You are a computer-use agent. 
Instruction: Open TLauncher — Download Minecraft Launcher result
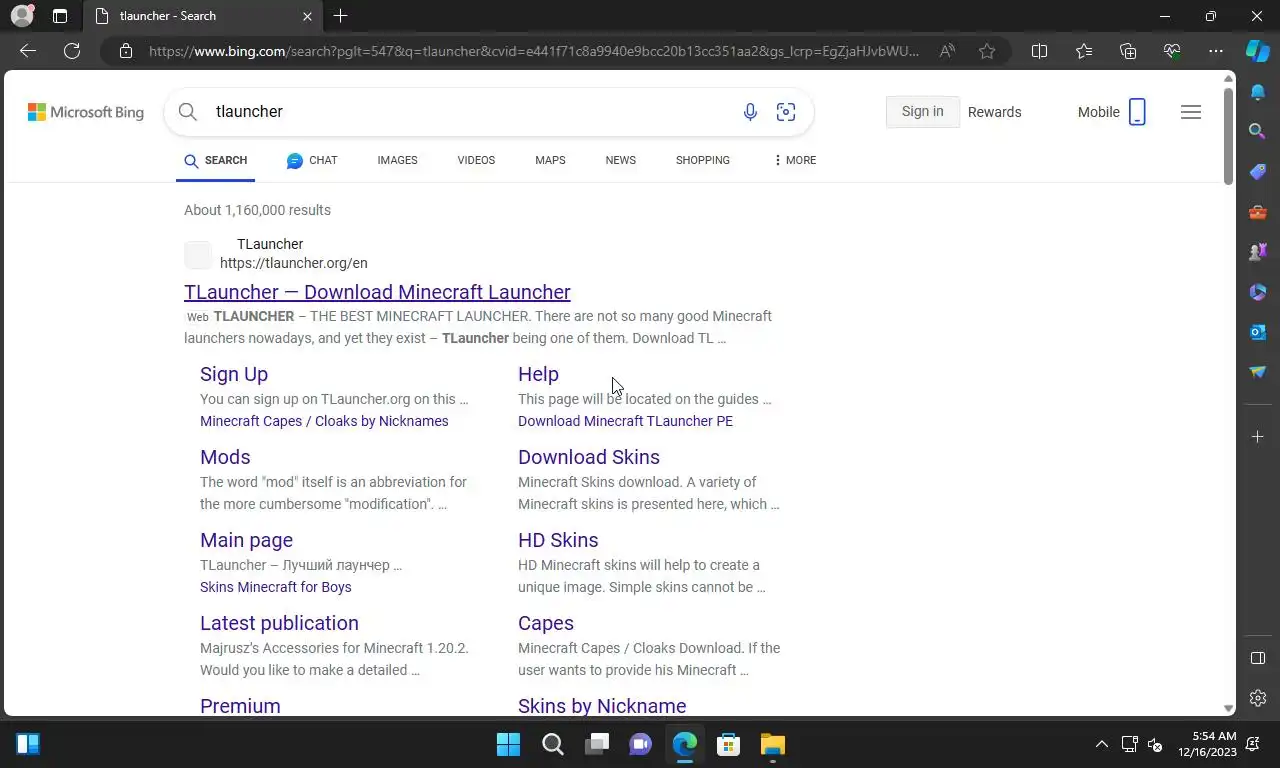(377, 292)
